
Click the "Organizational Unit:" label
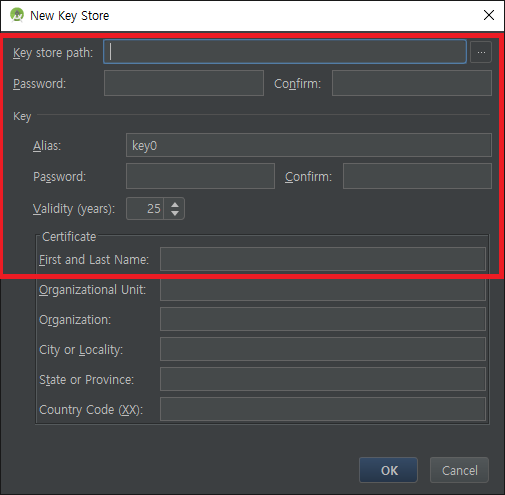92,290
